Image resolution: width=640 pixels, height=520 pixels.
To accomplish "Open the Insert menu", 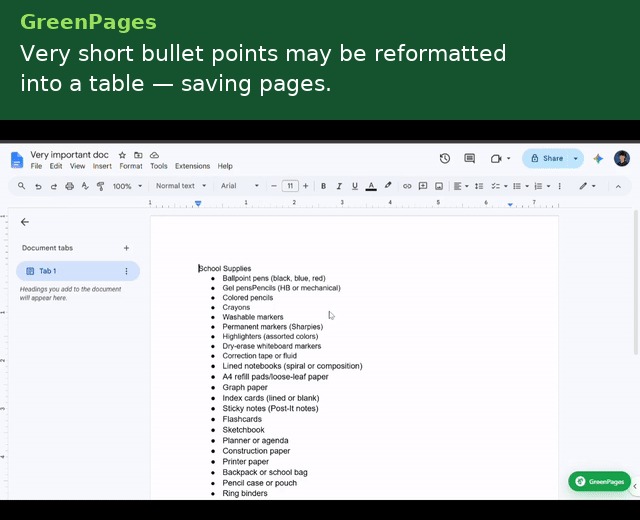I will coord(102,166).
